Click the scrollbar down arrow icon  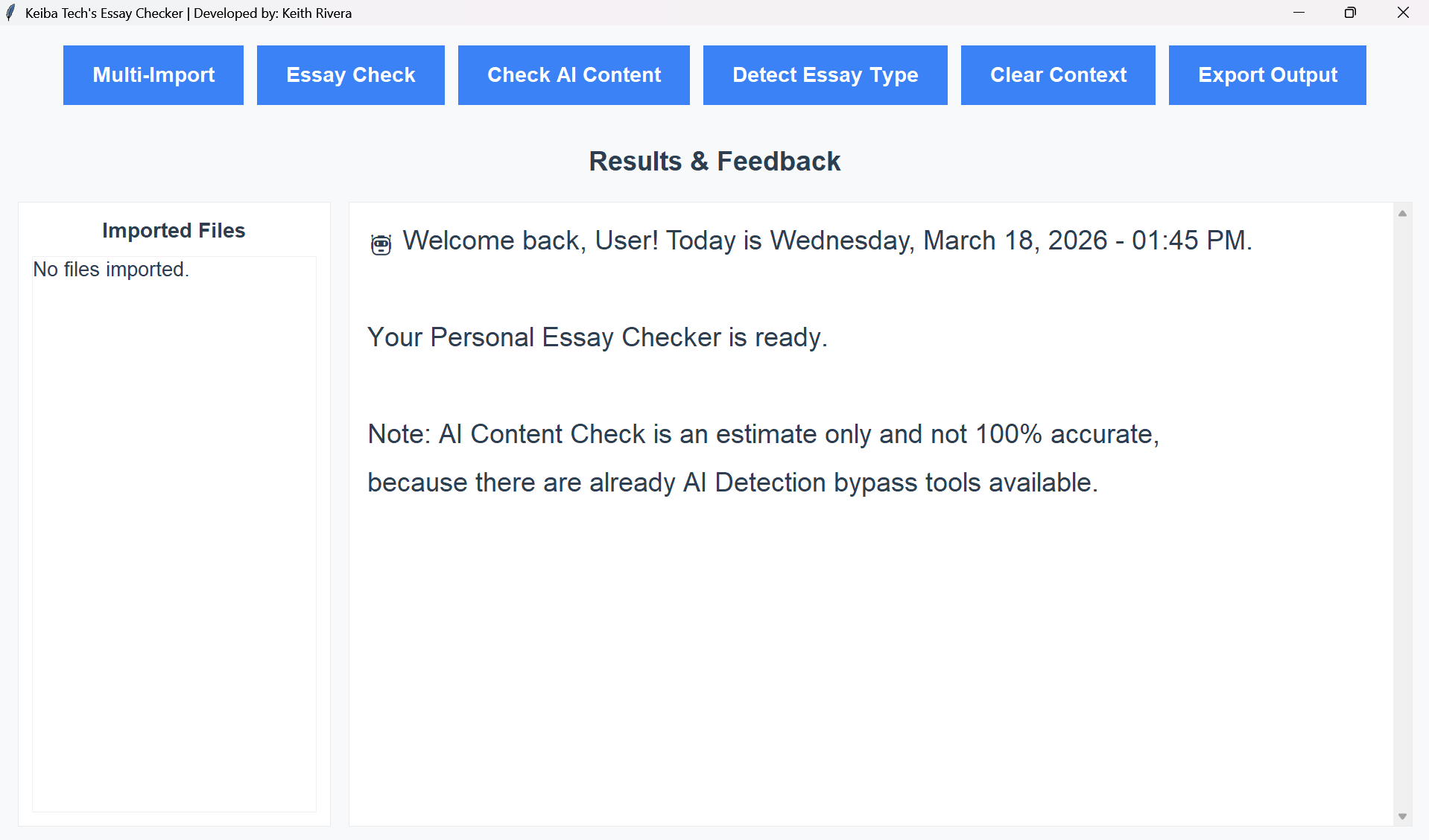(x=1402, y=816)
